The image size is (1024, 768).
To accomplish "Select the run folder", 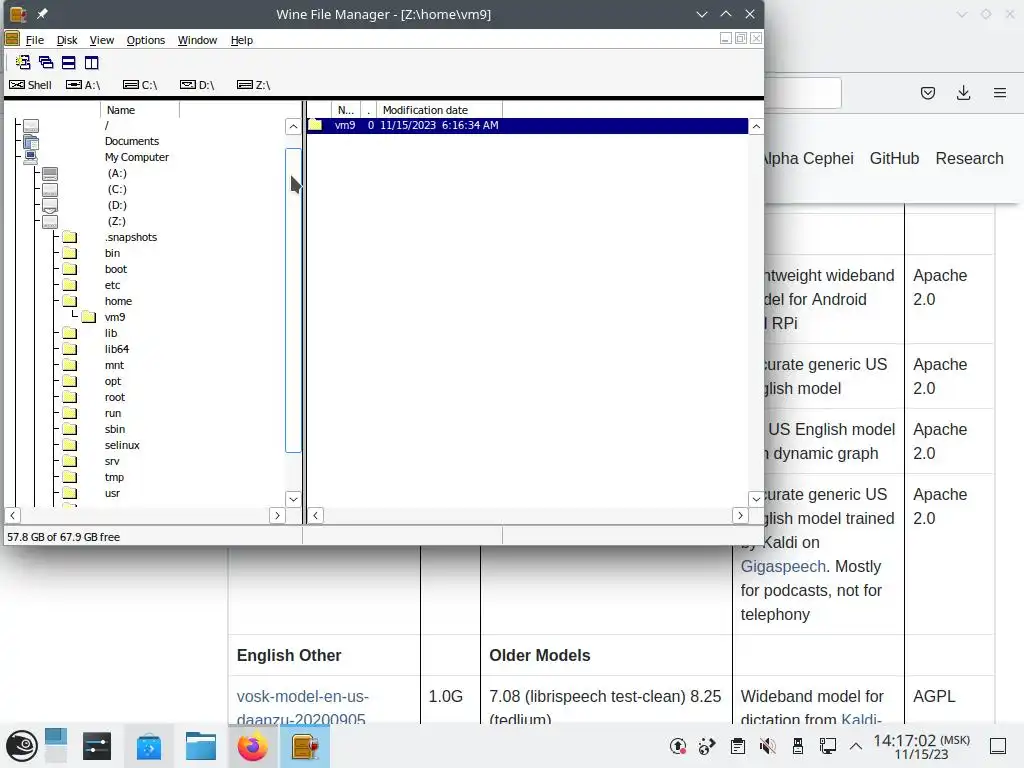I will coord(113,413).
